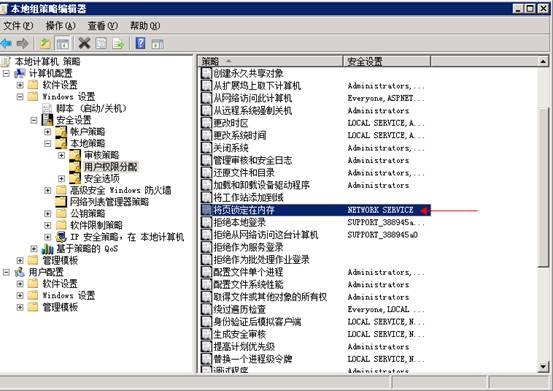Select the 拒绝本地登录 policy row
This screenshot has height=391, width=553.
[x=316, y=222]
